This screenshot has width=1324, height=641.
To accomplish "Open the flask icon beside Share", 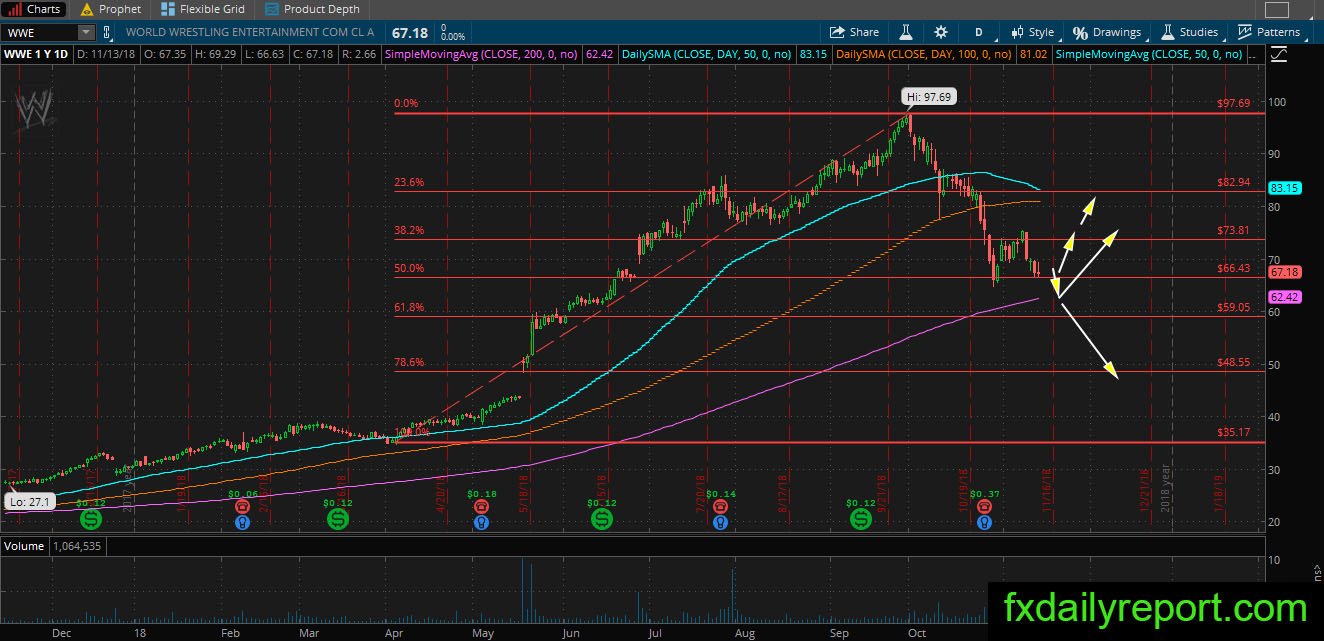I will [906, 32].
